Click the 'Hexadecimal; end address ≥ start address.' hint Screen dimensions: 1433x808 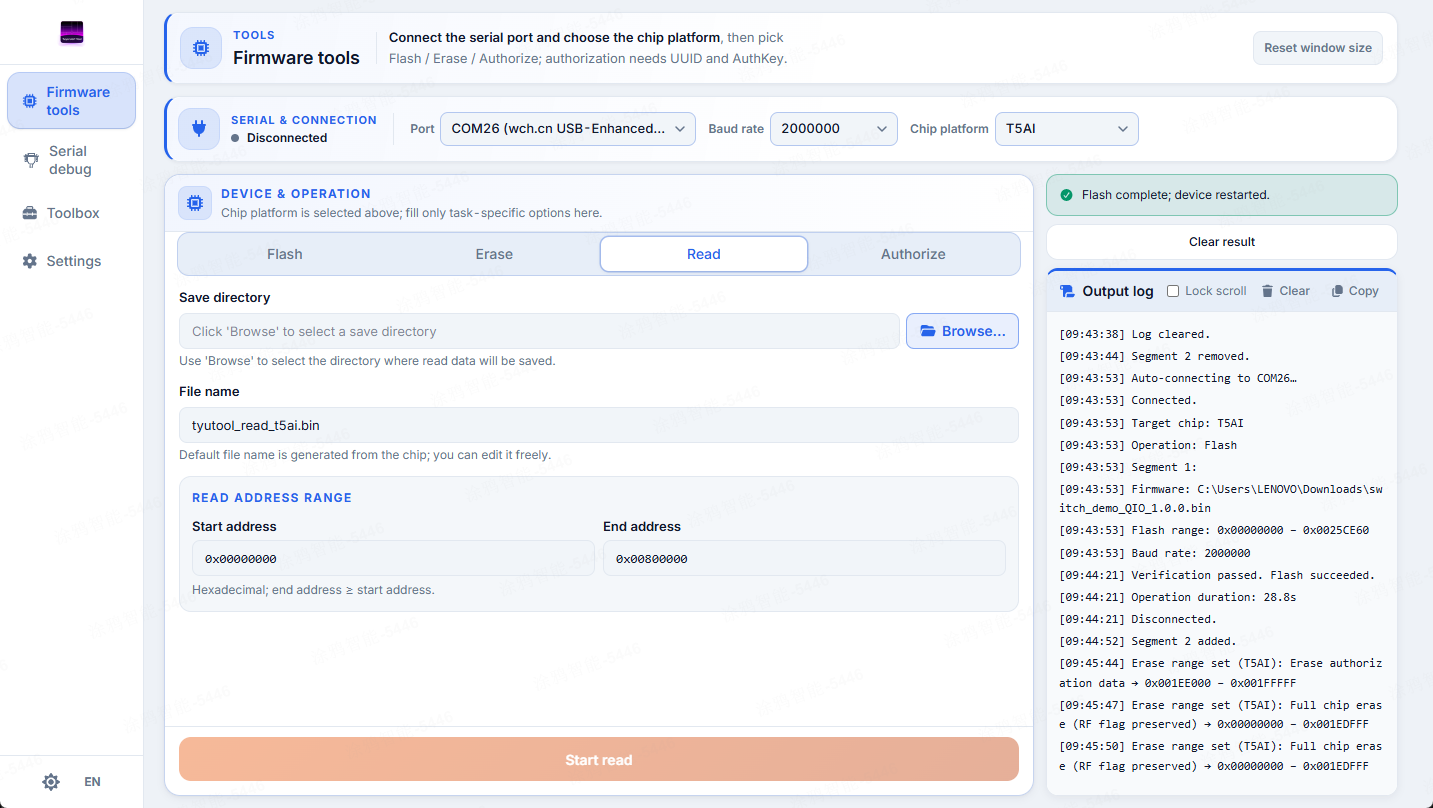click(313, 590)
